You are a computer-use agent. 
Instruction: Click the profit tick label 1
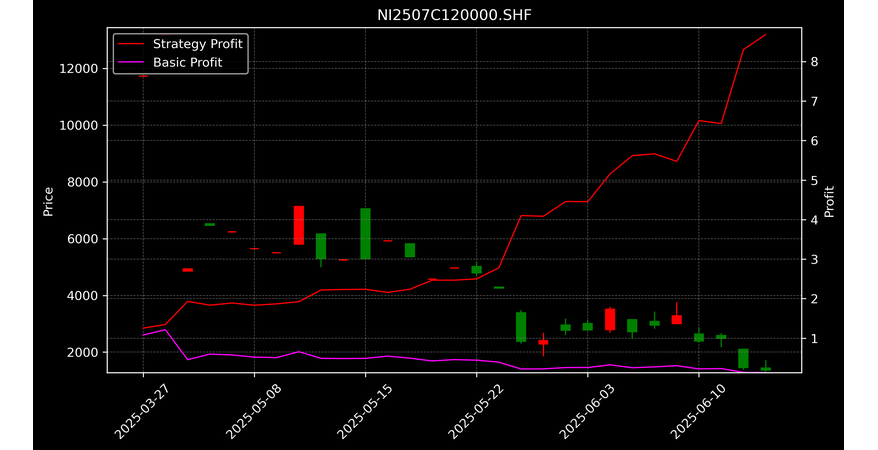pos(814,339)
